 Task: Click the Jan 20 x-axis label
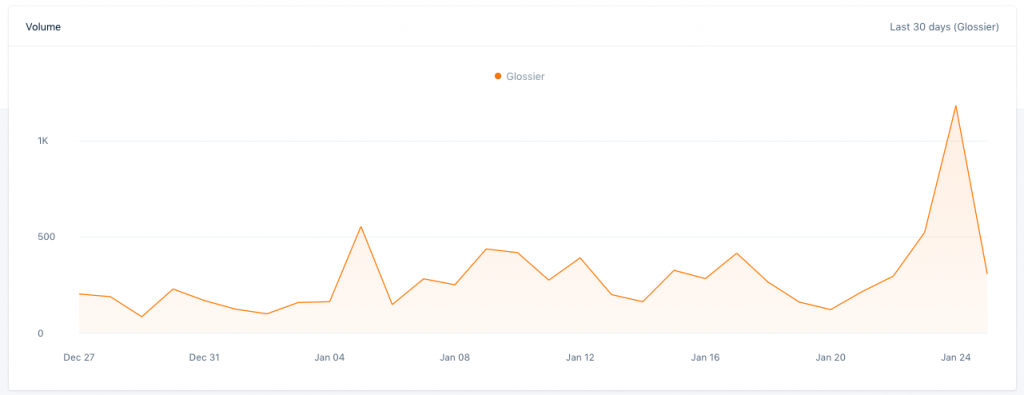(x=831, y=357)
